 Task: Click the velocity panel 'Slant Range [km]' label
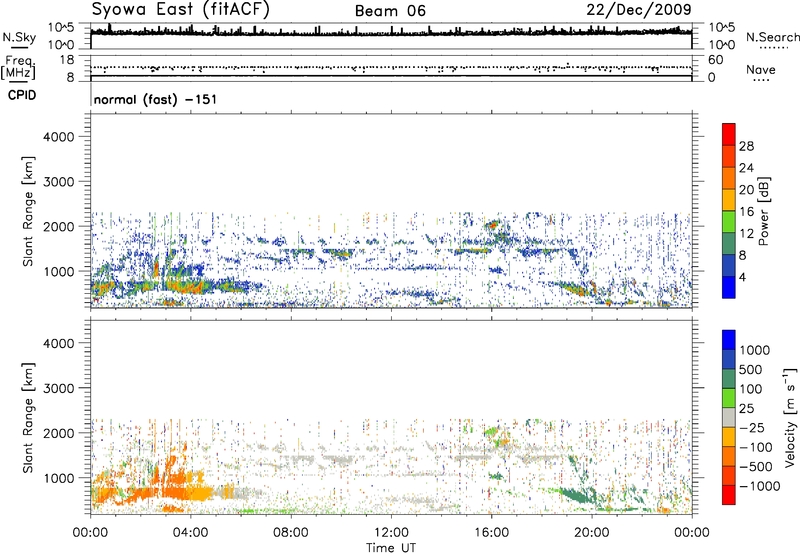[28, 418]
